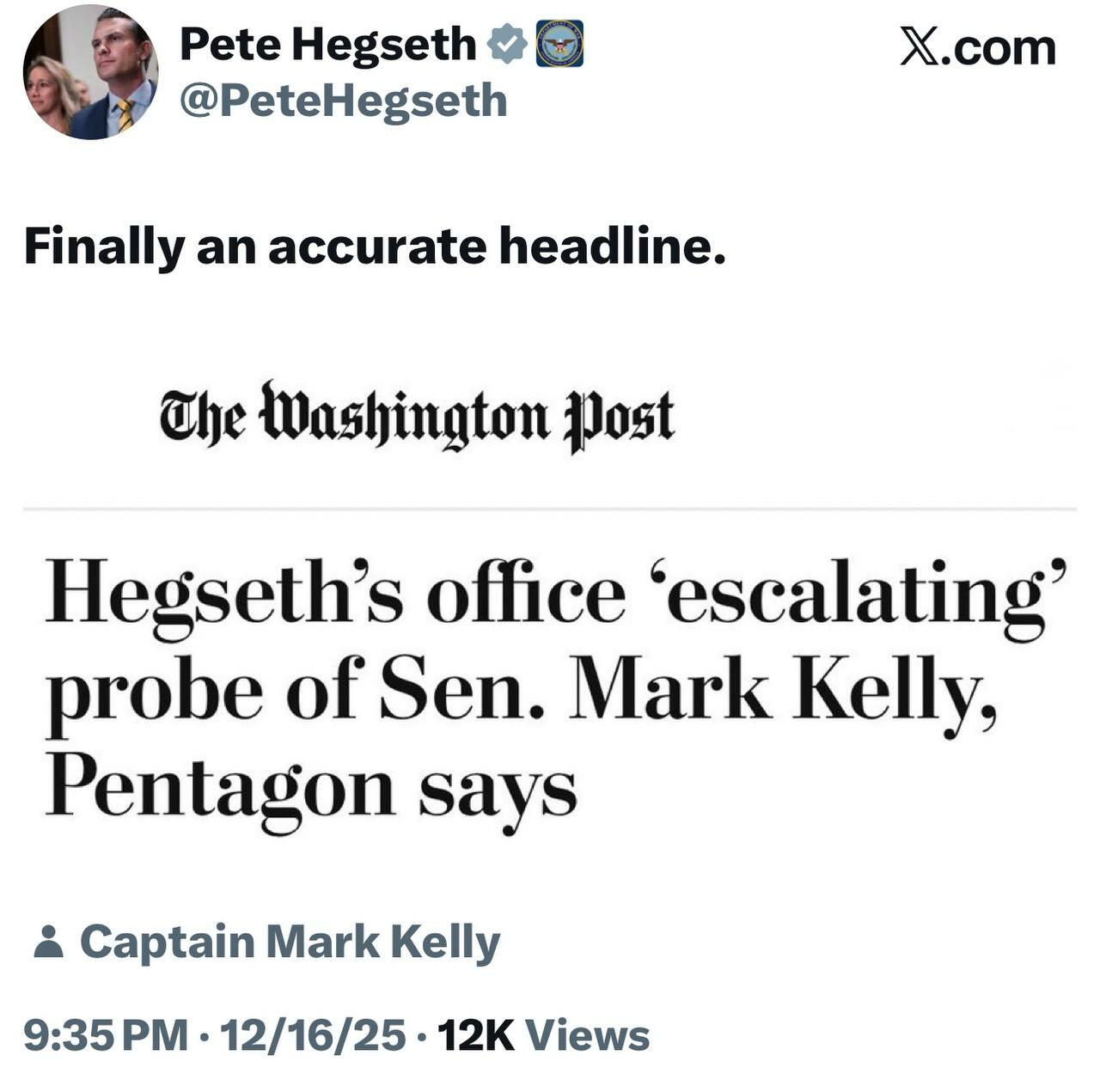
Task: Click the X logo in the corner
Action: click(919, 46)
